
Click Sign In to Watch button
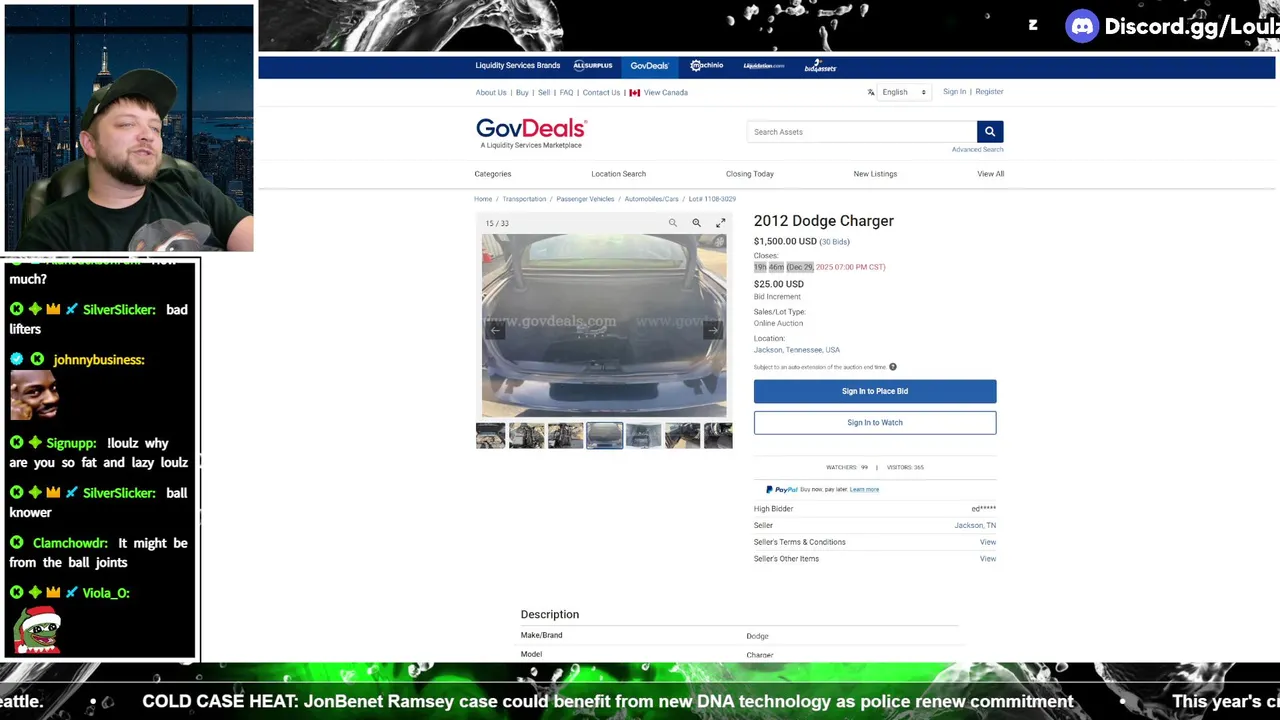[875, 422]
